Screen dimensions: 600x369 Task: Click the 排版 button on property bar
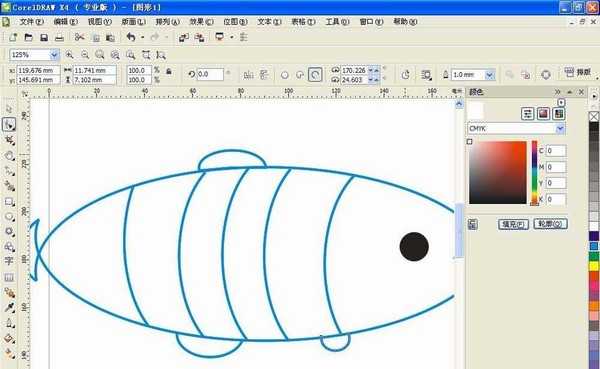(x=578, y=72)
